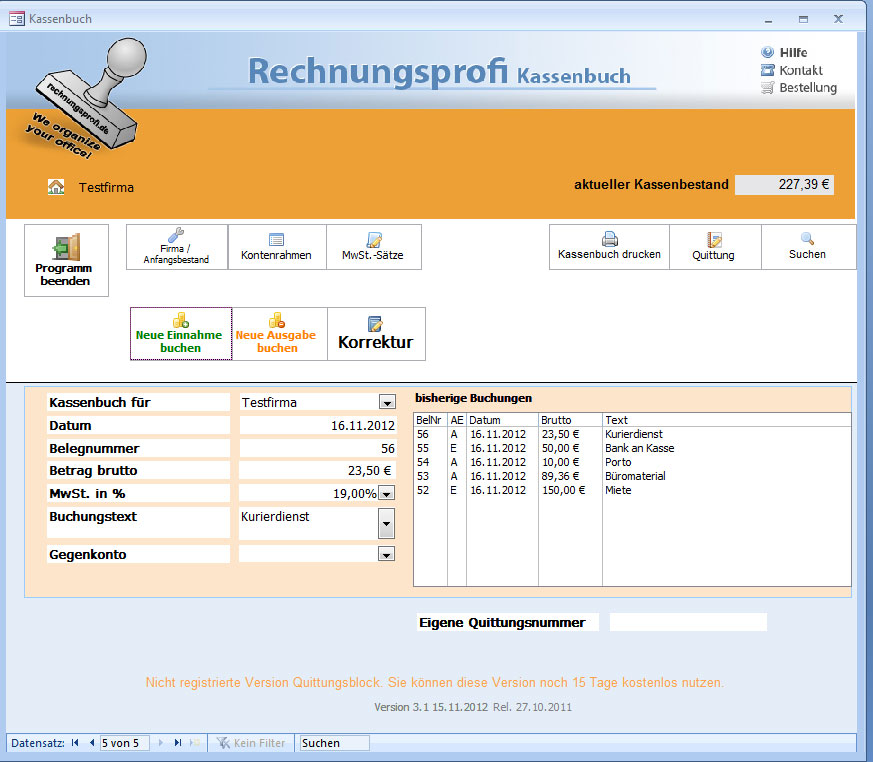Click new blank record icon
The height and width of the screenshot is (762, 873).
[x=194, y=743]
